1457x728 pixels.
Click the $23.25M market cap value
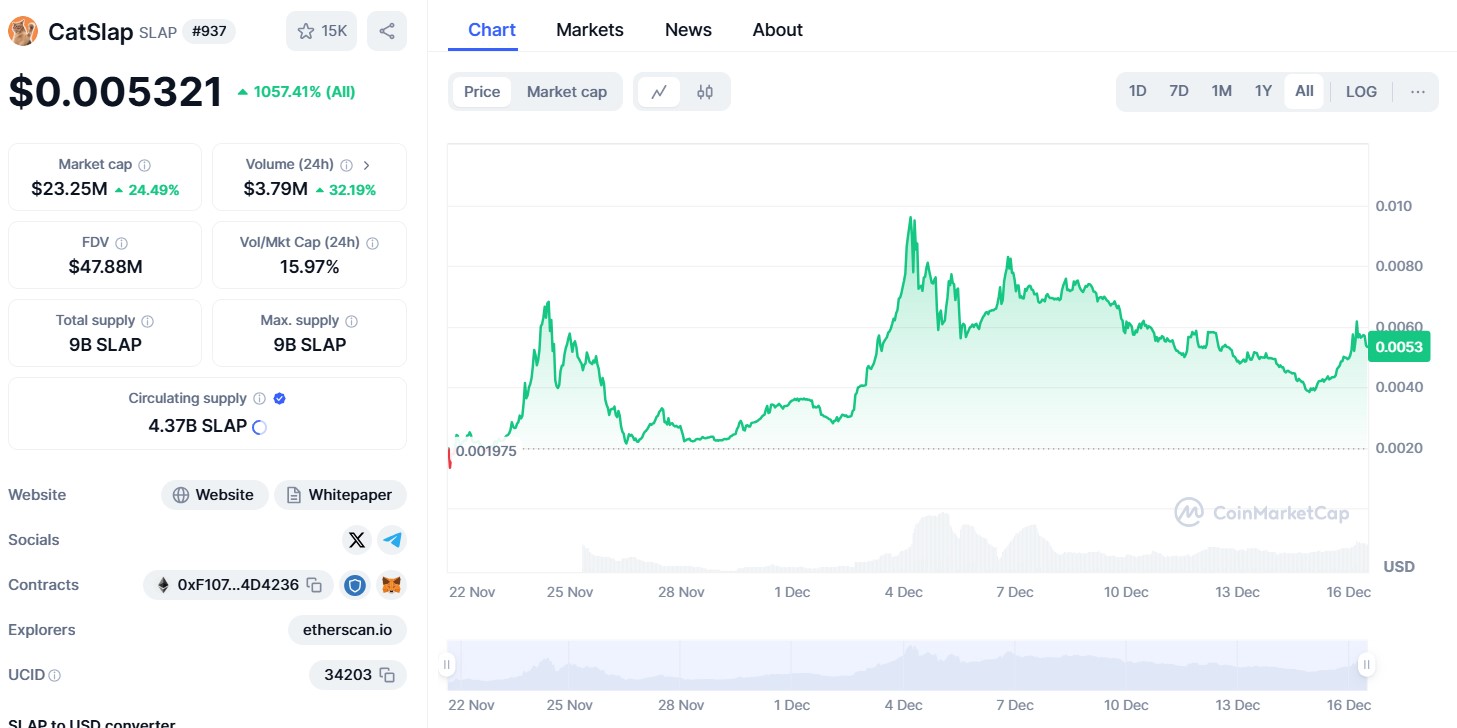tap(69, 189)
